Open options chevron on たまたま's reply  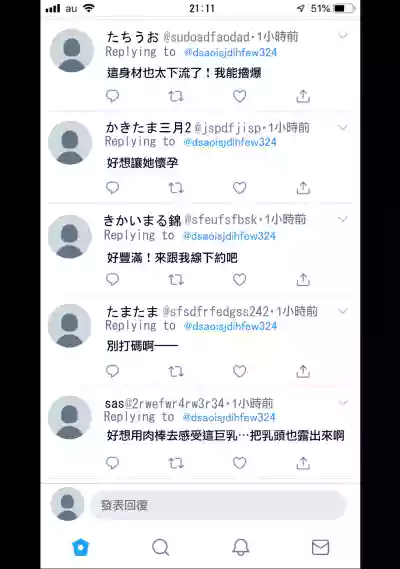point(343,311)
